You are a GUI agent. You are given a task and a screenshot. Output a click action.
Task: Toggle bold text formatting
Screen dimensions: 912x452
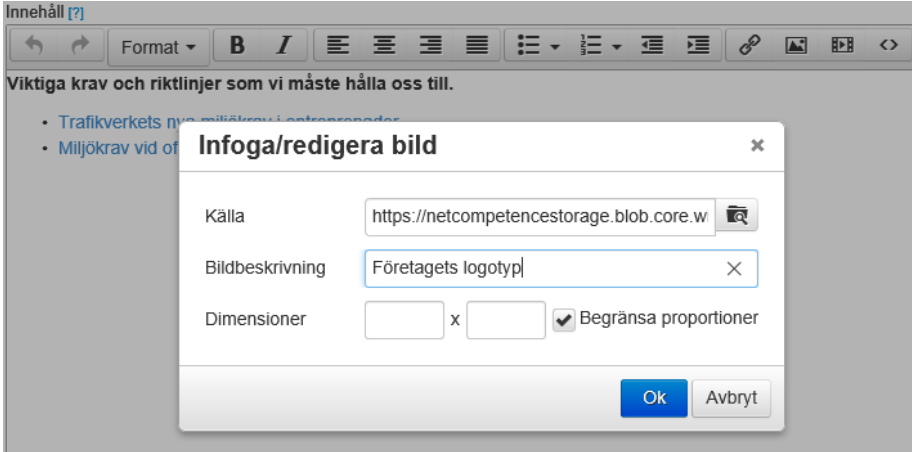point(237,46)
